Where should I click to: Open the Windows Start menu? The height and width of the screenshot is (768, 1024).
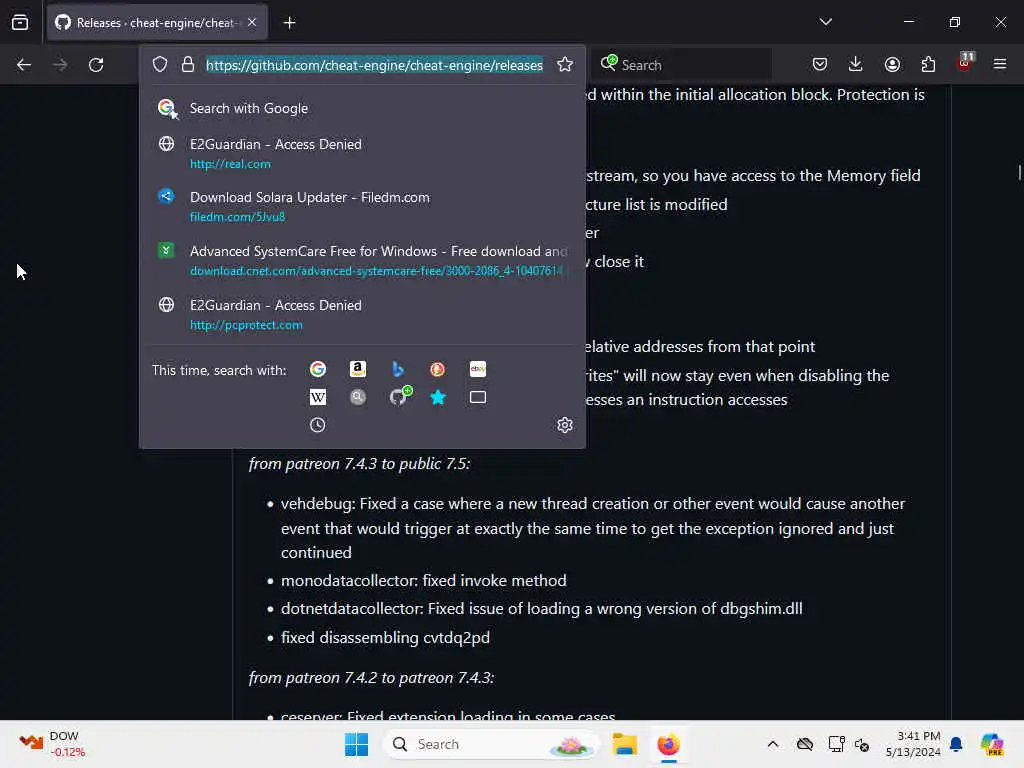[357, 744]
